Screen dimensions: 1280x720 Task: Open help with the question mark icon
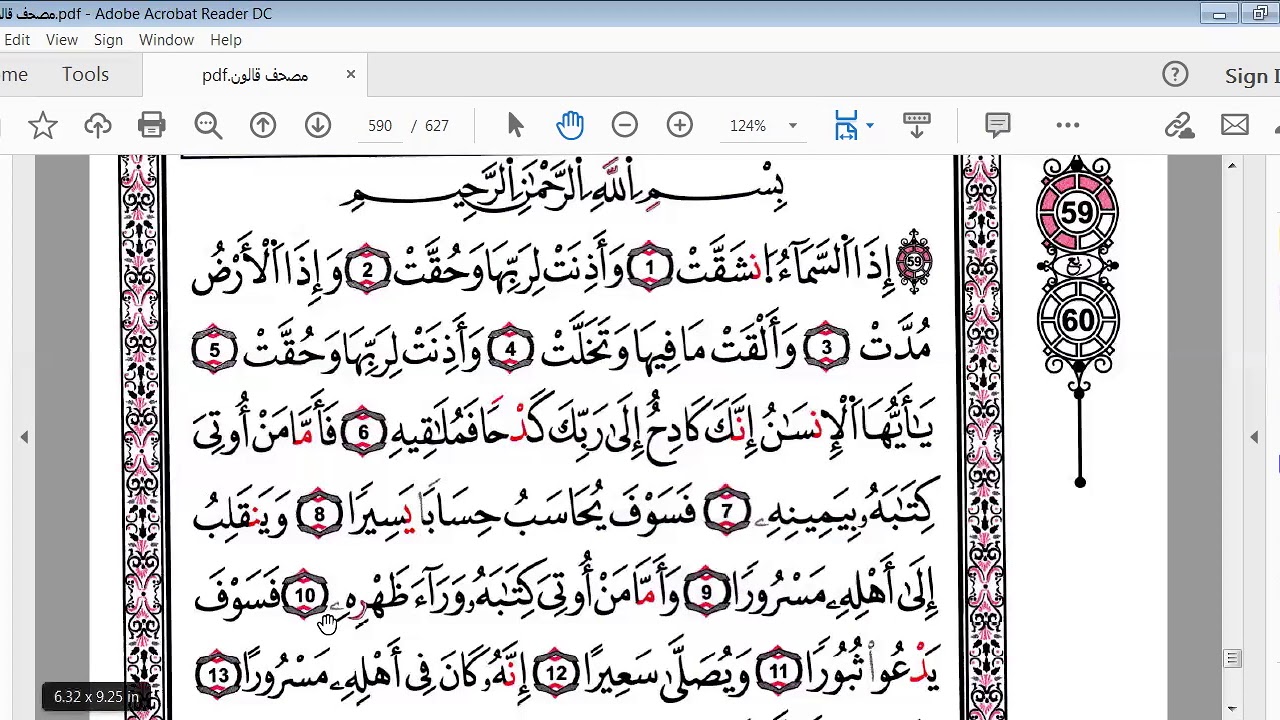click(x=1175, y=75)
